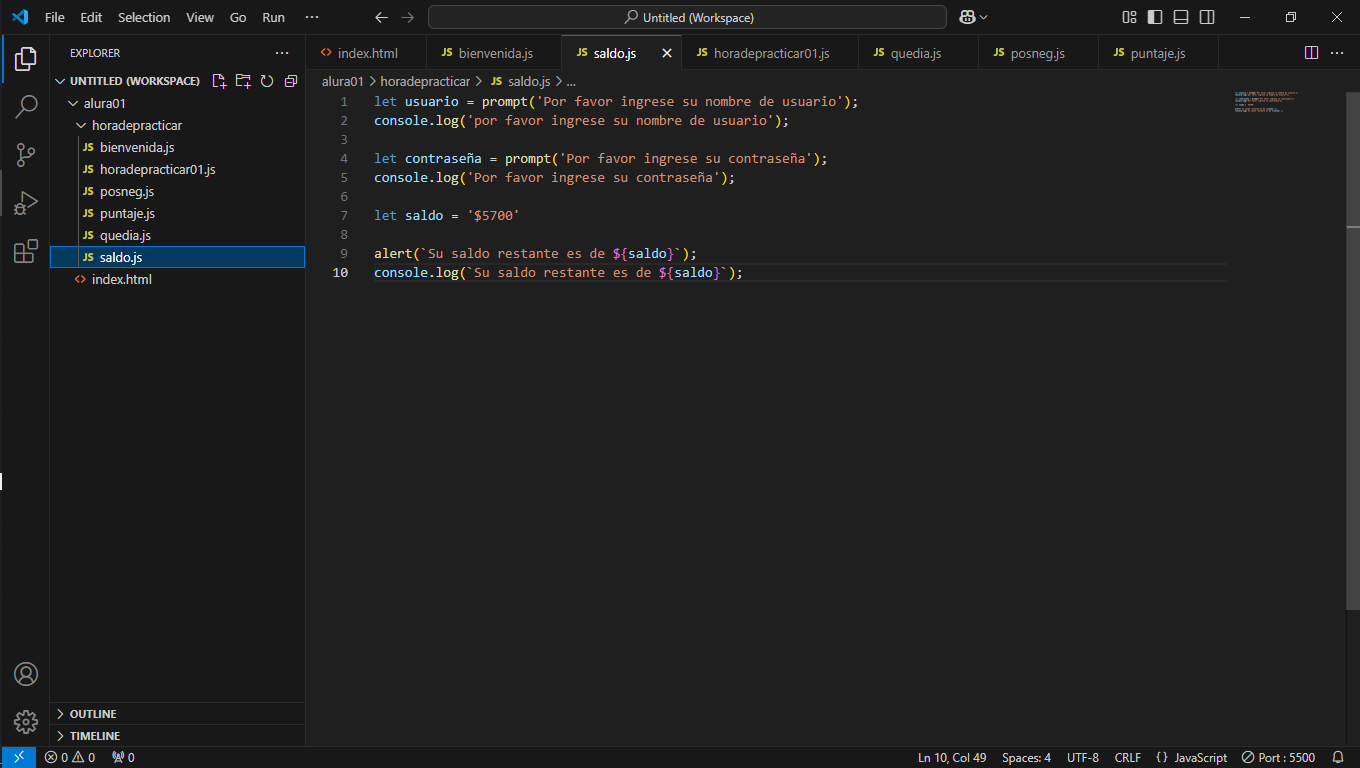This screenshot has height=768, width=1360.
Task: Go forward with the right arrow
Action: point(407,17)
